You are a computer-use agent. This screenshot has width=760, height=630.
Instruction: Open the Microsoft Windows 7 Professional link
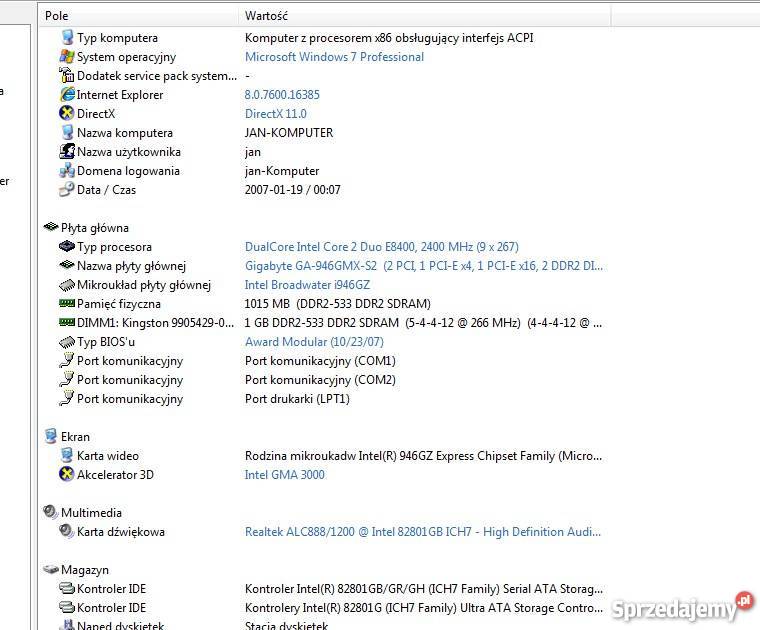[x=334, y=57]
